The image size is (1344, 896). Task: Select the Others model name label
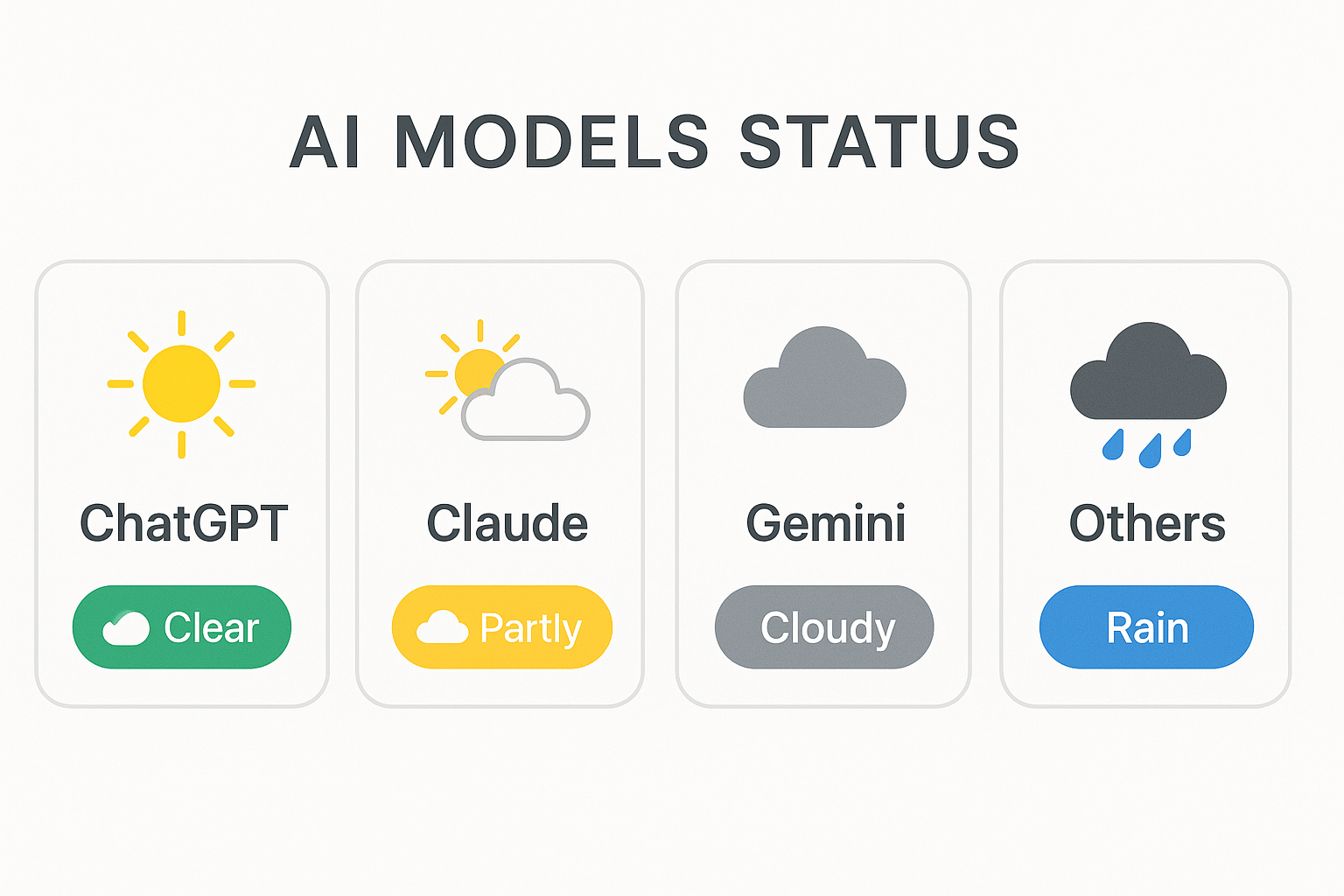point(1147,523)
